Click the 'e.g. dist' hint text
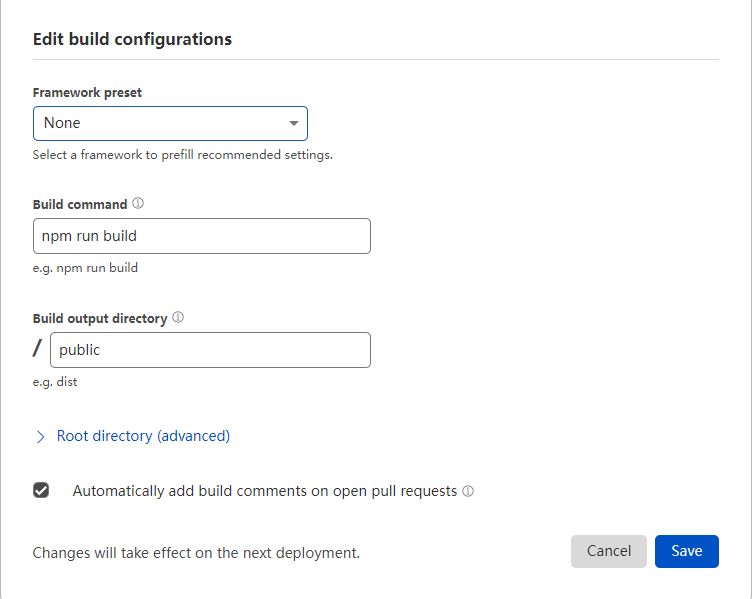This screenshot has height=599, width=755. [55, 381]
